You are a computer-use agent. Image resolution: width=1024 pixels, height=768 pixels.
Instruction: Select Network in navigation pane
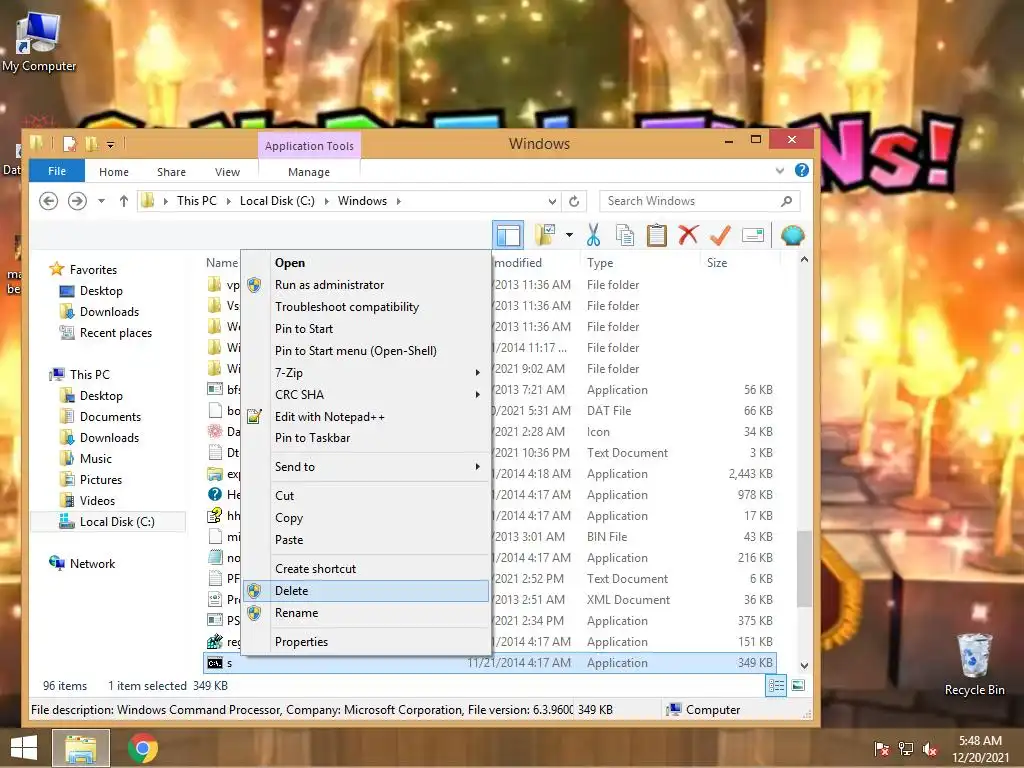pos(82,564)
